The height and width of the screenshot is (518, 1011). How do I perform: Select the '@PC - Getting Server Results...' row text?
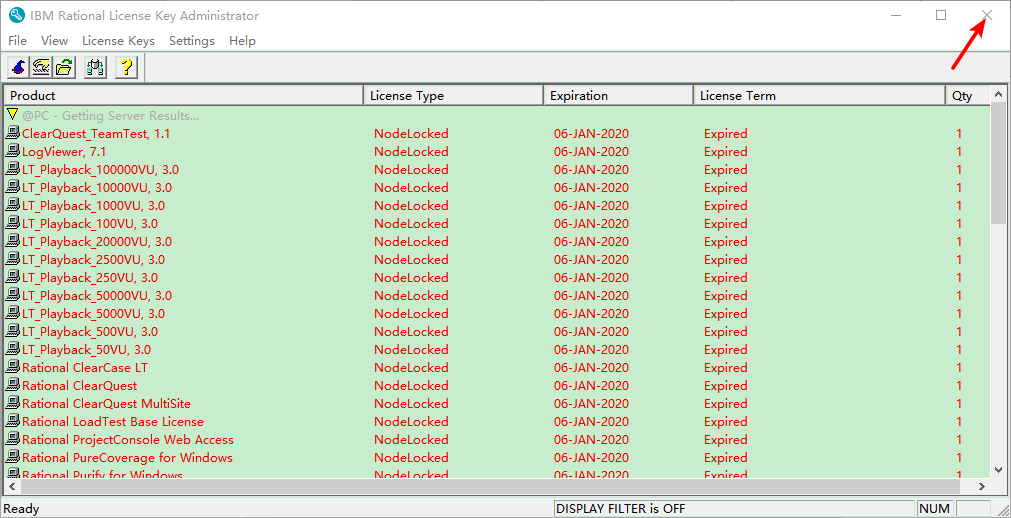pyautogui.click(x=110, y=116)
